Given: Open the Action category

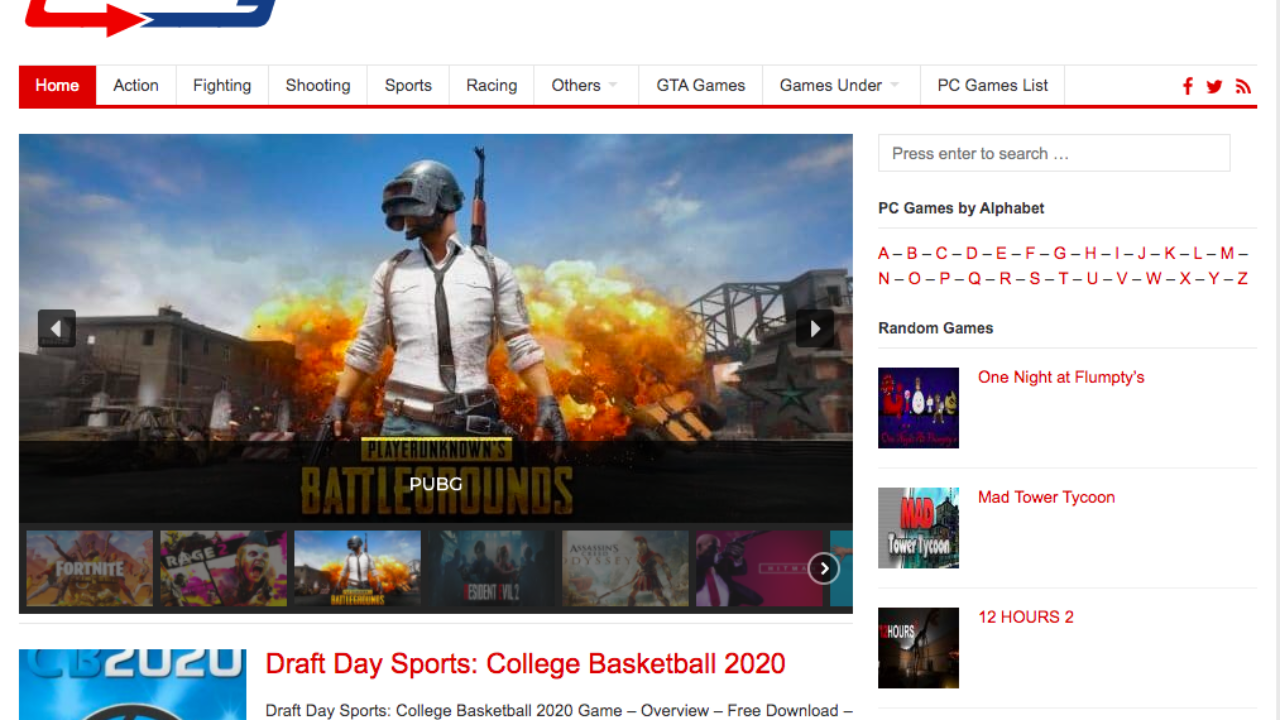Looking at the screenshot, I should 136,85.
